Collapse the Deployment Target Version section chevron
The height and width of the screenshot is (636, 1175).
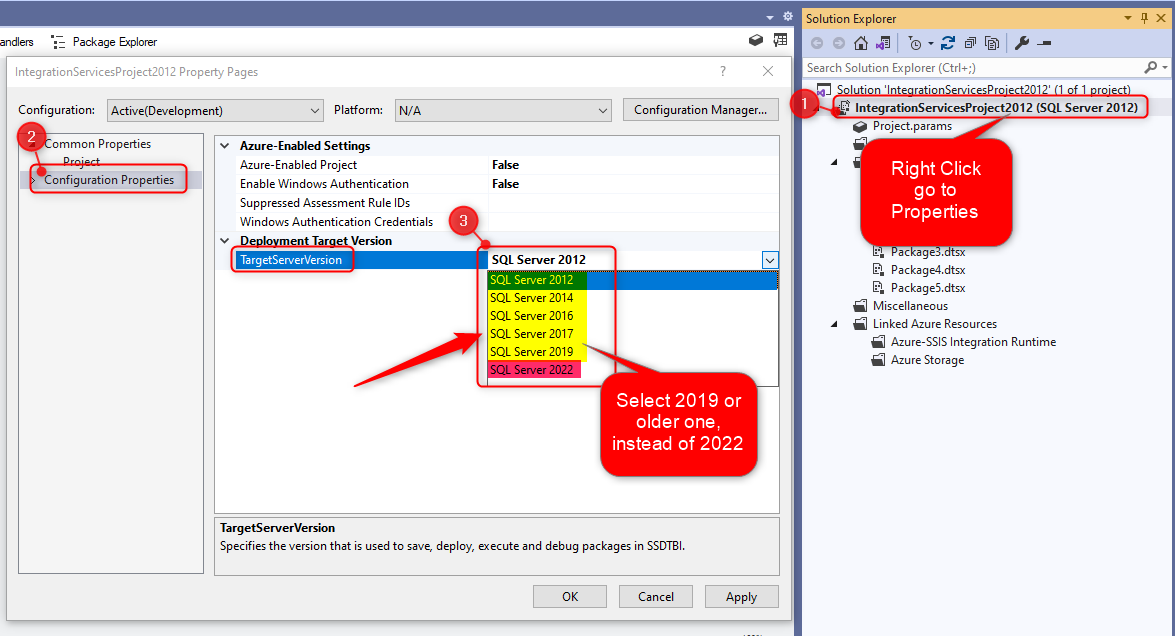click(x=225, y=240)
